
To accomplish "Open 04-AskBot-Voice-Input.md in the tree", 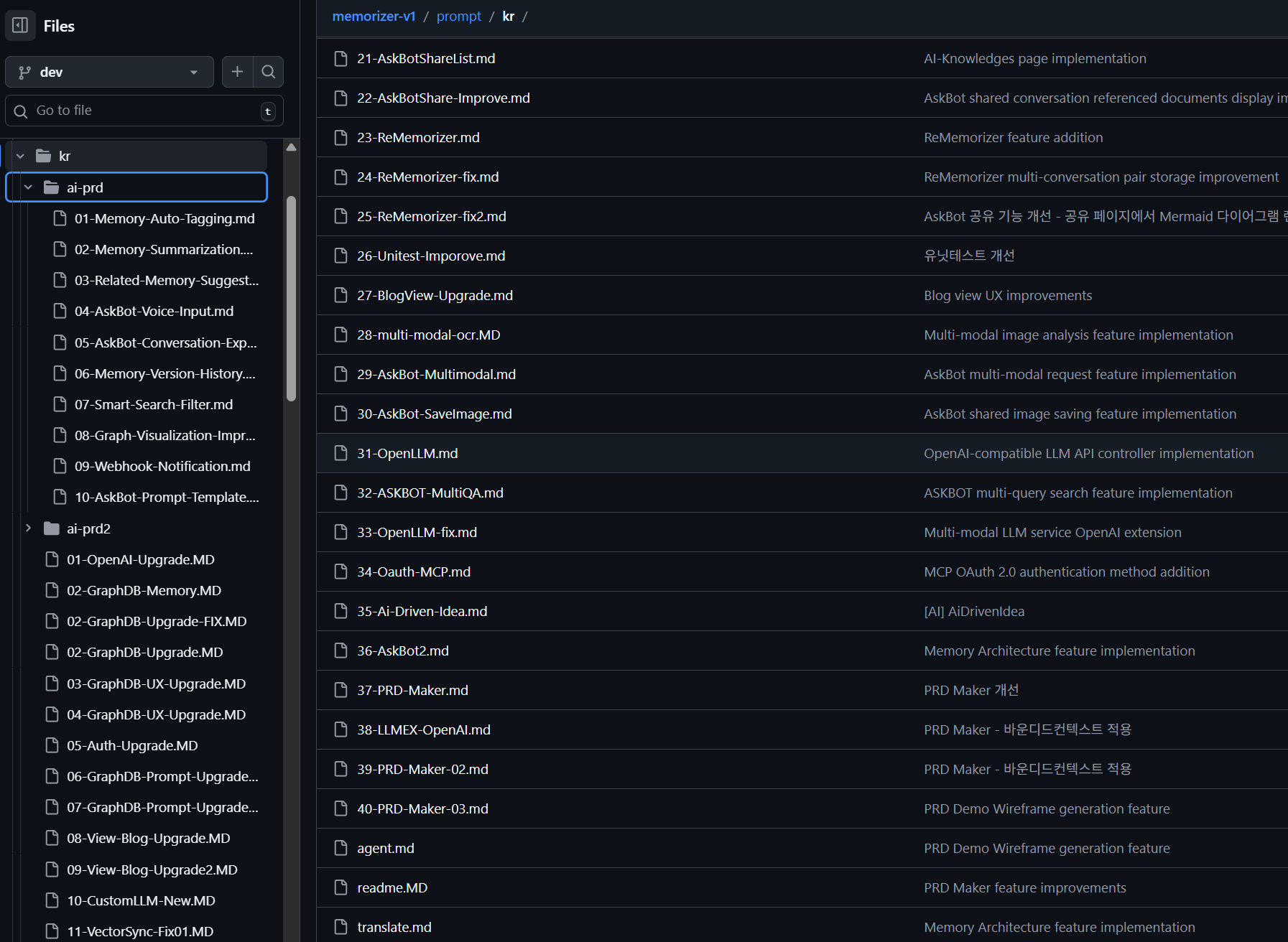I will pos(154,312).
